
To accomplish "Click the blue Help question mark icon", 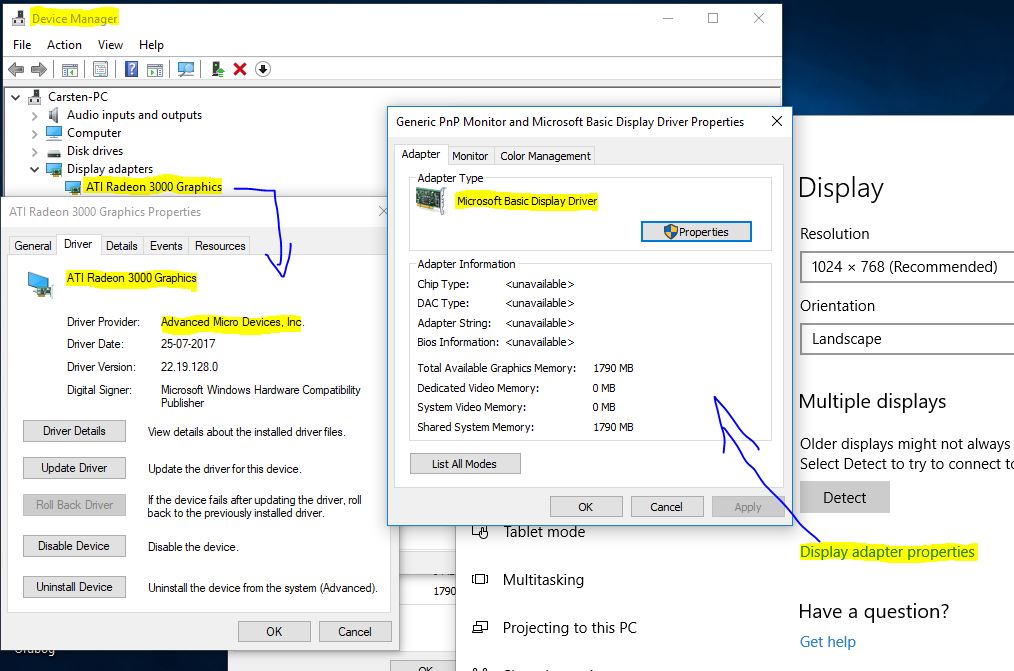I will 131,69.
